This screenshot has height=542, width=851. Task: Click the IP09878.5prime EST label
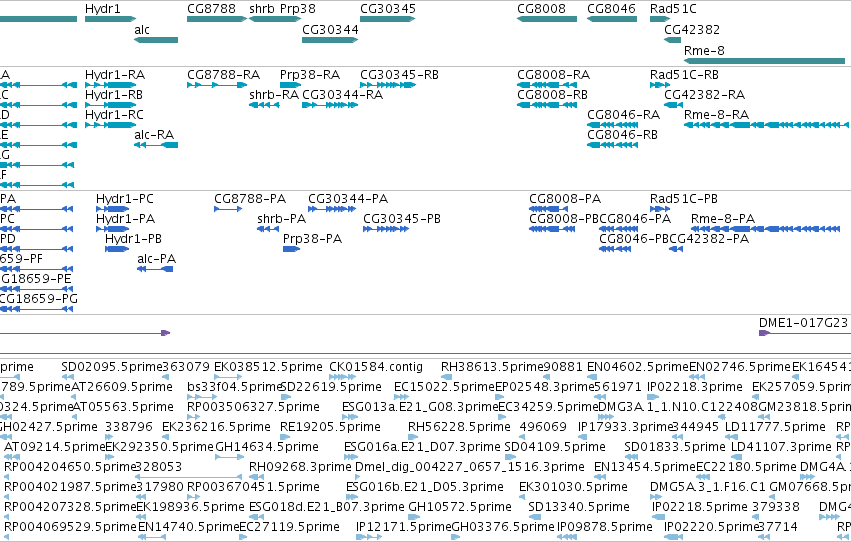[605, 527]
